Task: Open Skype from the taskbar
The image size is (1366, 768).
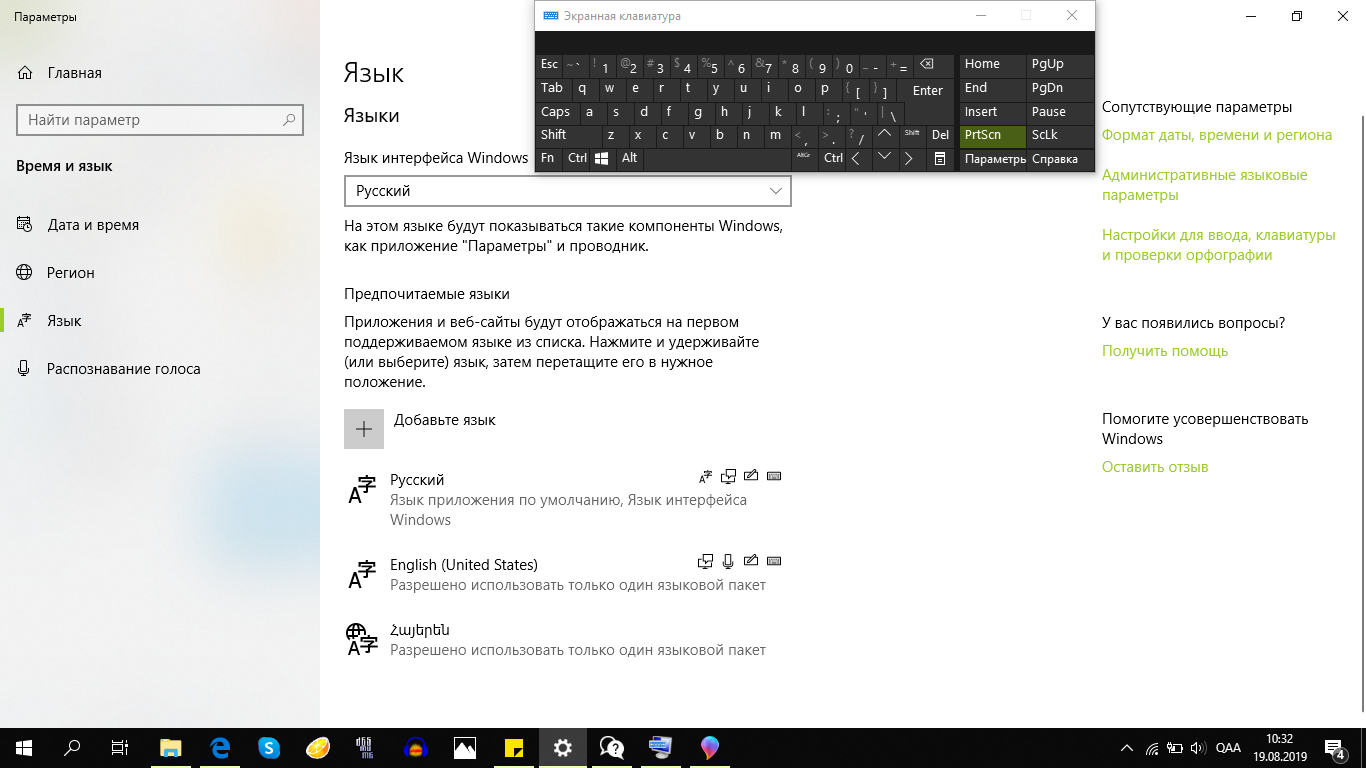Action: pos(269,747)
